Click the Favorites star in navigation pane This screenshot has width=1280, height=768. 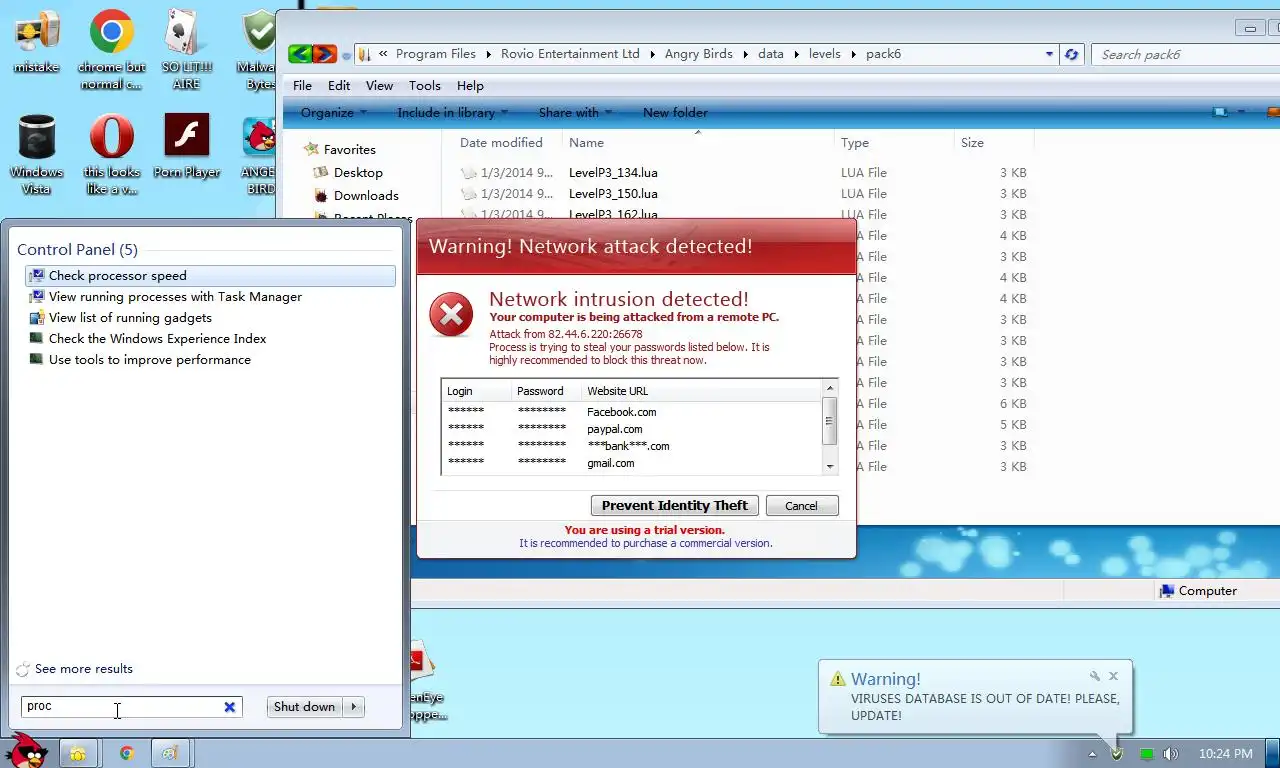click(311, 149)
